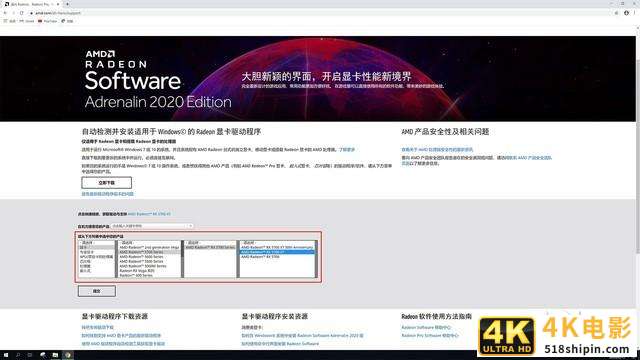Image resolution: width=640 pixels, height=360 pixels.
Task: Reload the page with the refresh icon
Action: point(22,13)
